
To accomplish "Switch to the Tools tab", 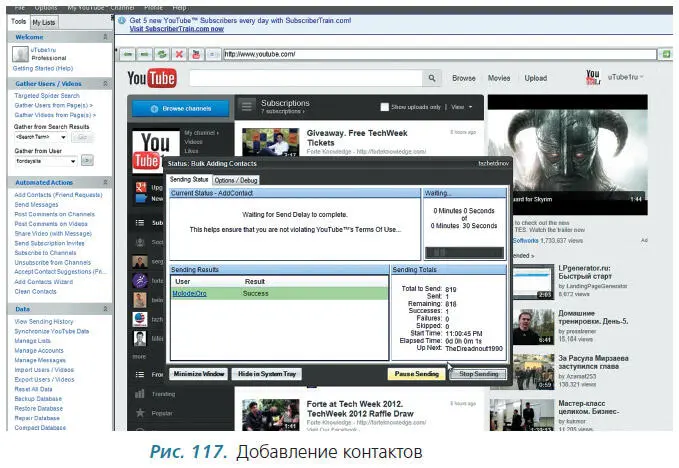I will (19, 22).
